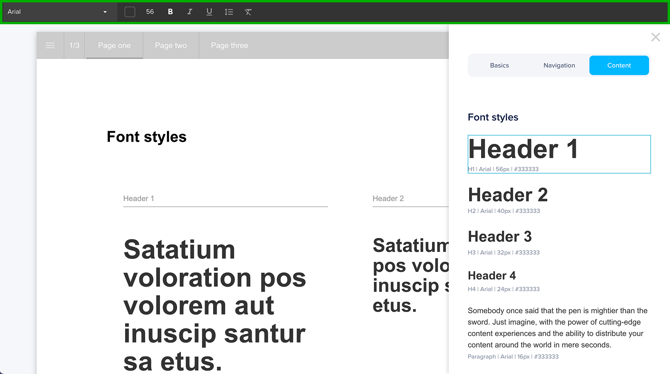Toggle underline formatting

click(x=209, y=12)
